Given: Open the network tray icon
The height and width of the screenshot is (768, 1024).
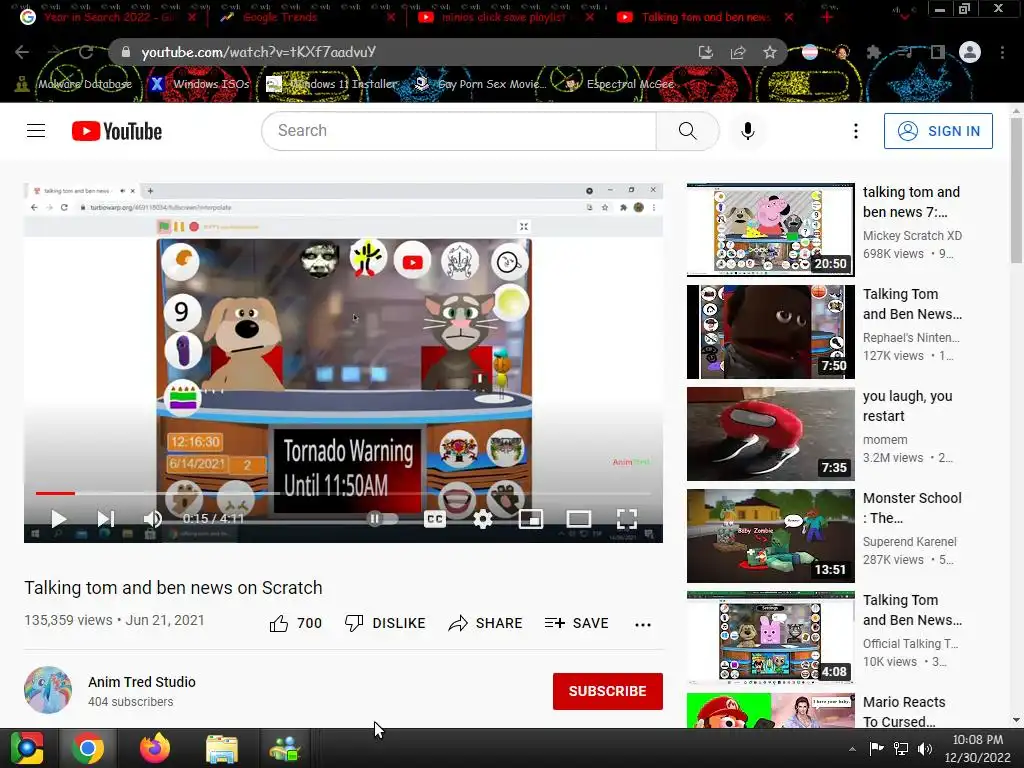Looking at the screenshot, I should pyautogui.click(x=901, y=749).
